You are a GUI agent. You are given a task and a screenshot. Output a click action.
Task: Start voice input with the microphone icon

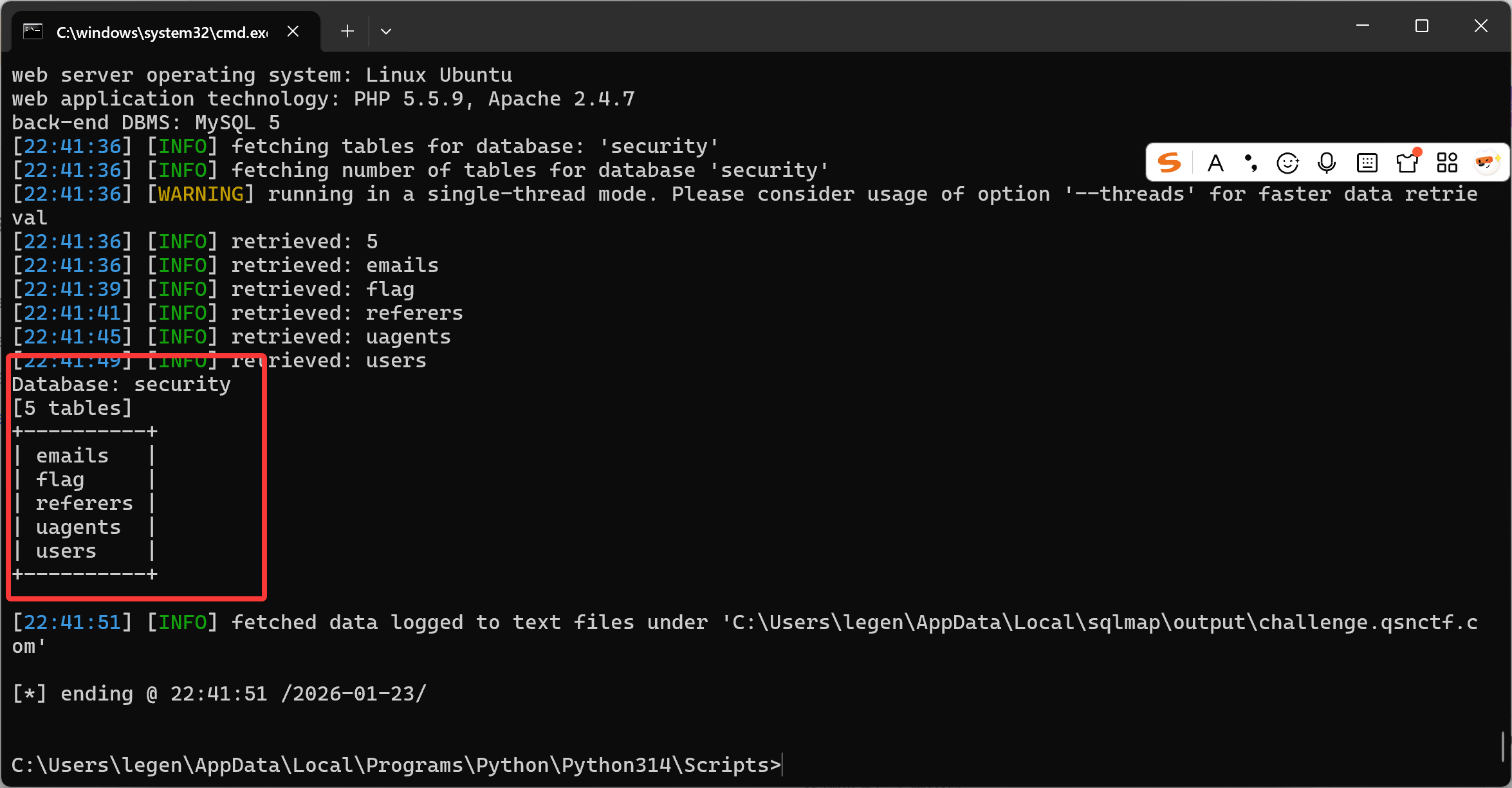click(x=1327, y=163)
